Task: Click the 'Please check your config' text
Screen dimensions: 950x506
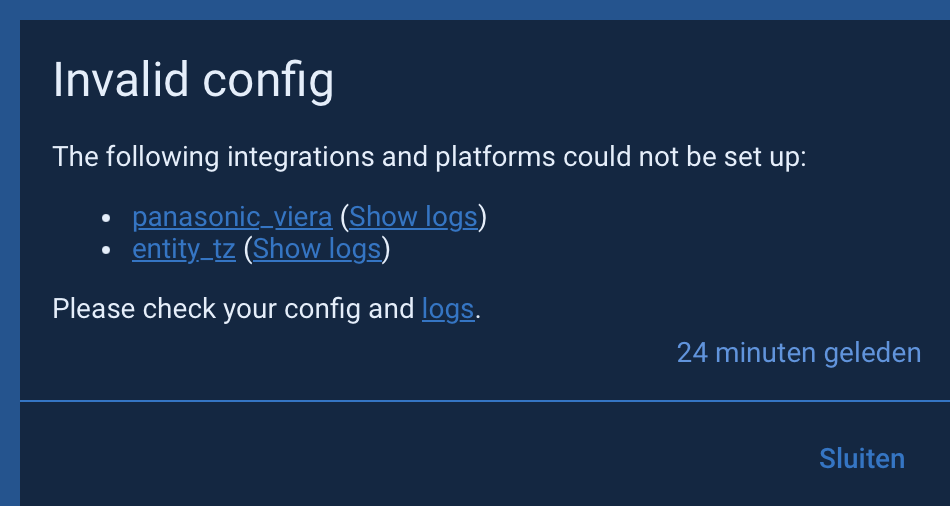Action: tap(232, 309)
